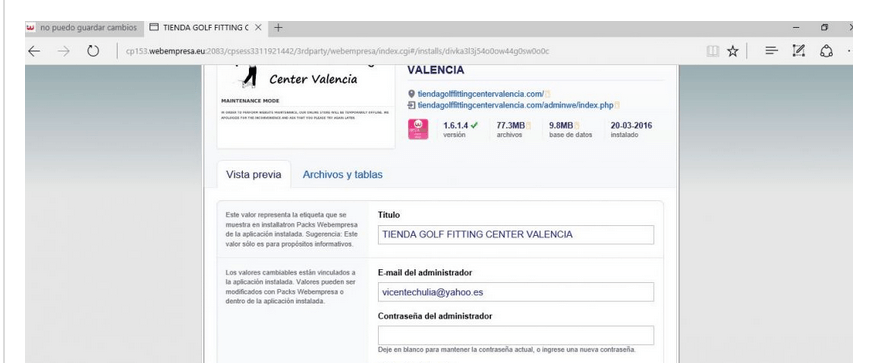Select the Vista previa tab
Screen dimensions: 874x363
[254, 175]
